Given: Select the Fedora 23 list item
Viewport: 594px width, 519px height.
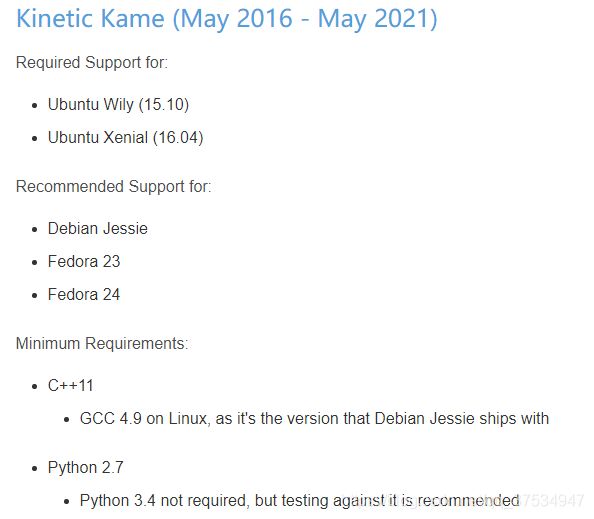Looking at the screenshot, I should click(x=84, y=262).
